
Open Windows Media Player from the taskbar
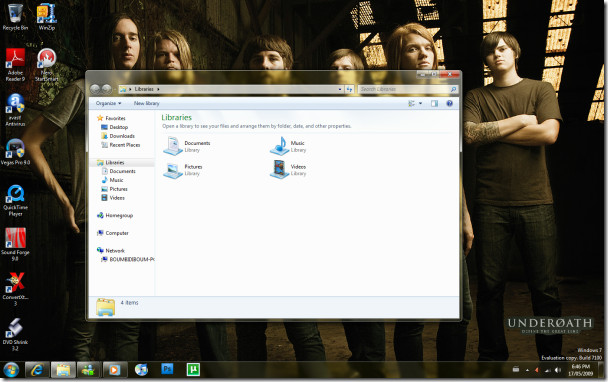[x=115, y=370]
